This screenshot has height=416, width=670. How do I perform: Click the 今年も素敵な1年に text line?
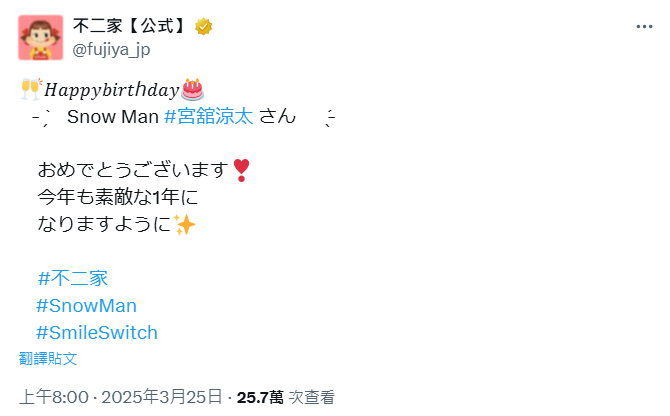118,197
